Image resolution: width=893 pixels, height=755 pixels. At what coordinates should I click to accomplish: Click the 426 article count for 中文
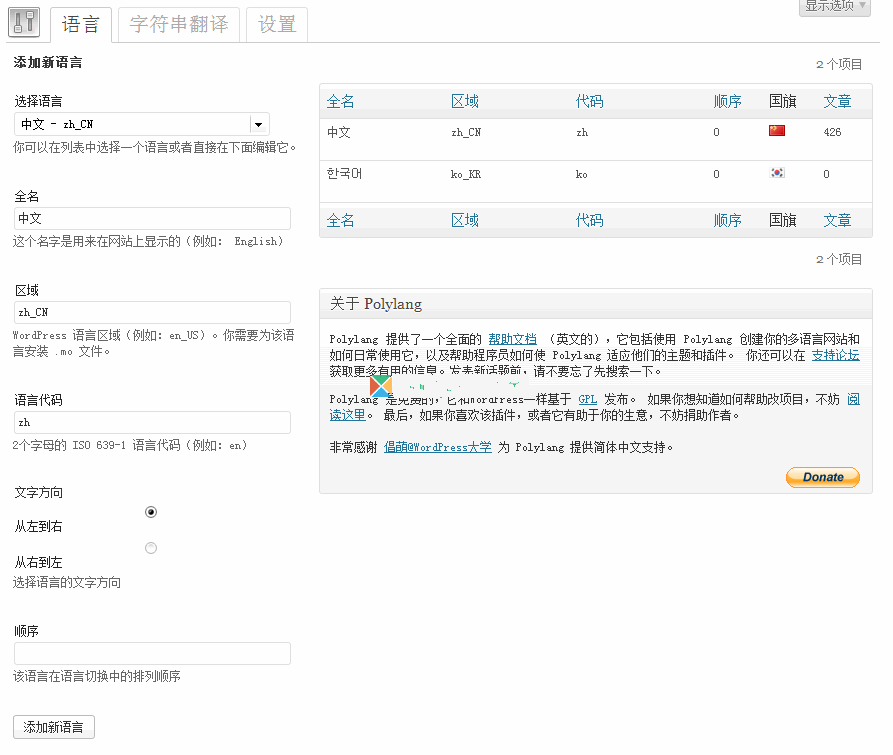click(x=832, y=132)
